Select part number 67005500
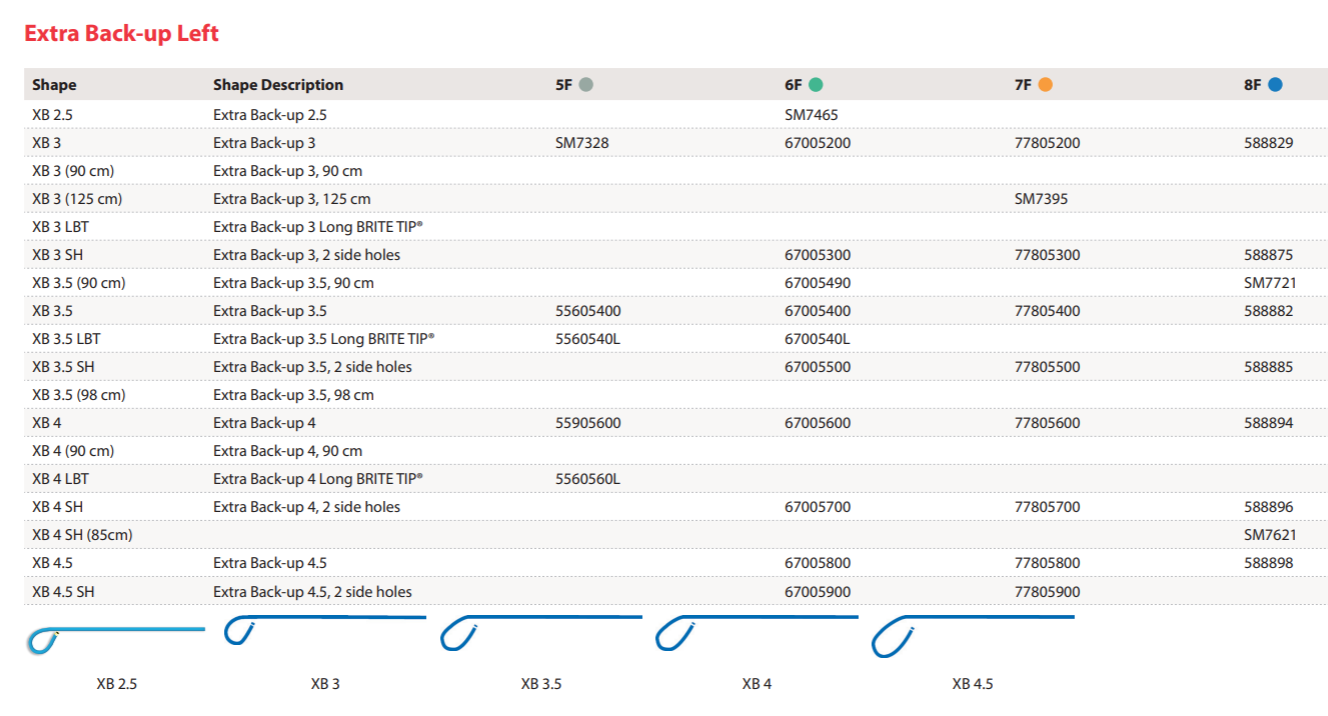This screenshot has height=716, width=1328. pyautogui.click(x=818, y=367)
